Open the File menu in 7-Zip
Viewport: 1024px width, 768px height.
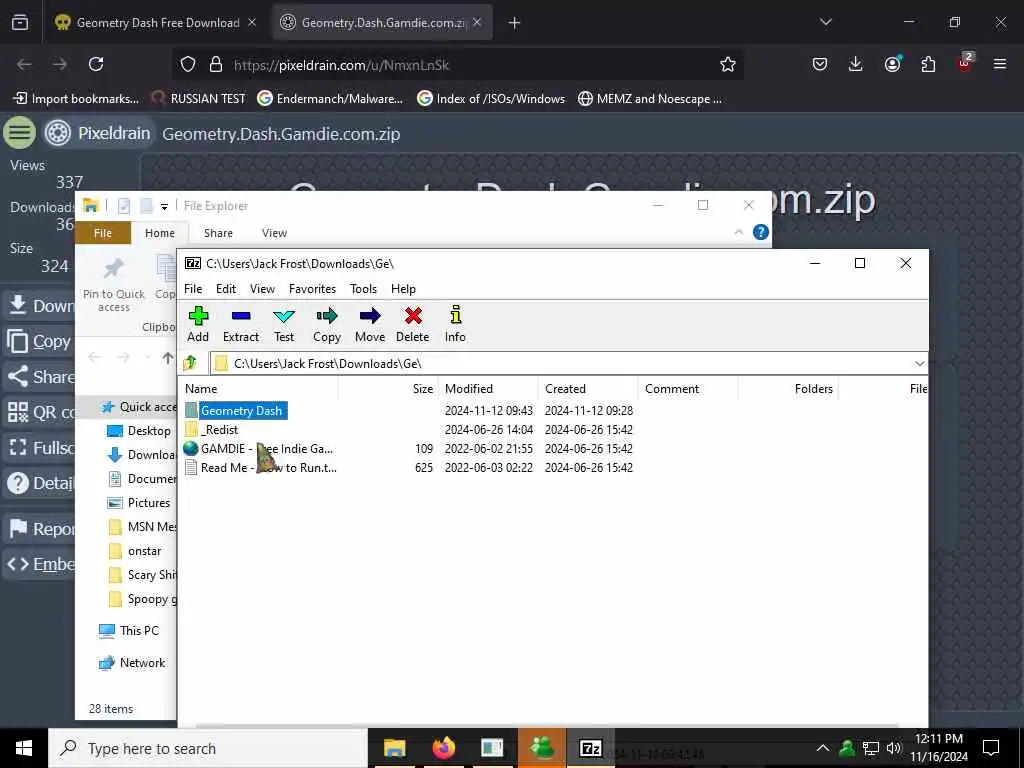[193, 289]
